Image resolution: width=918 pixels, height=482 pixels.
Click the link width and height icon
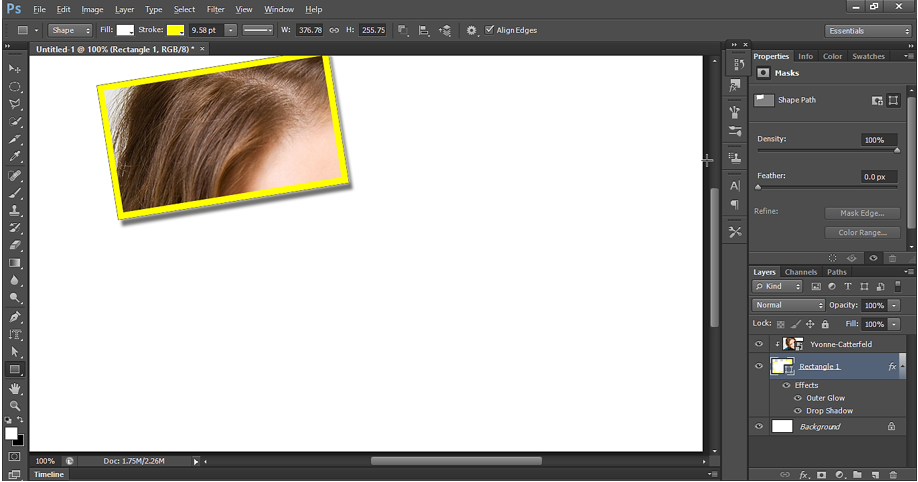tap(334, 30)
